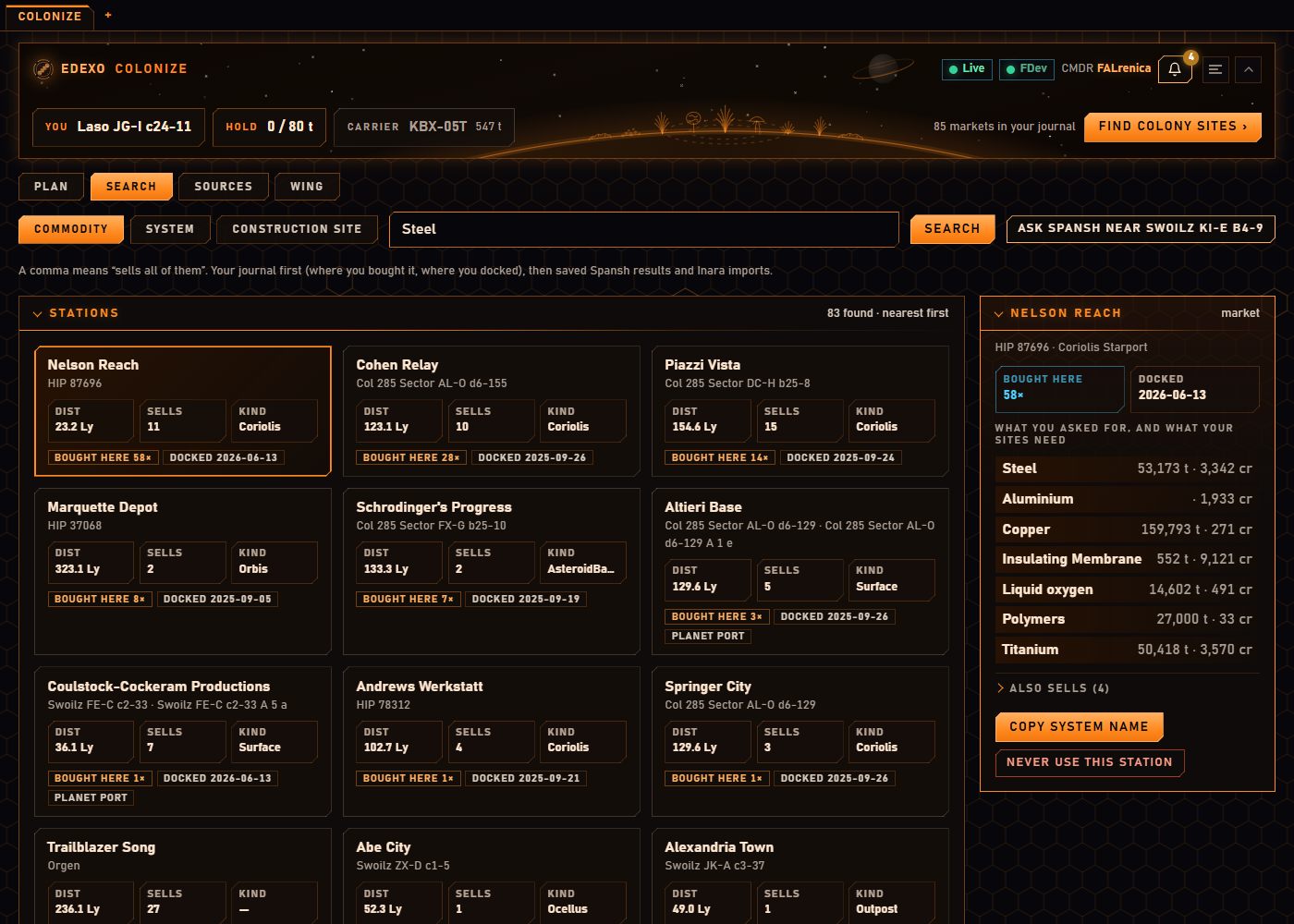Open the WING tab
The height and width of the screenshot is (924, 1294).
pyautogui.click(x=307, y=187)
